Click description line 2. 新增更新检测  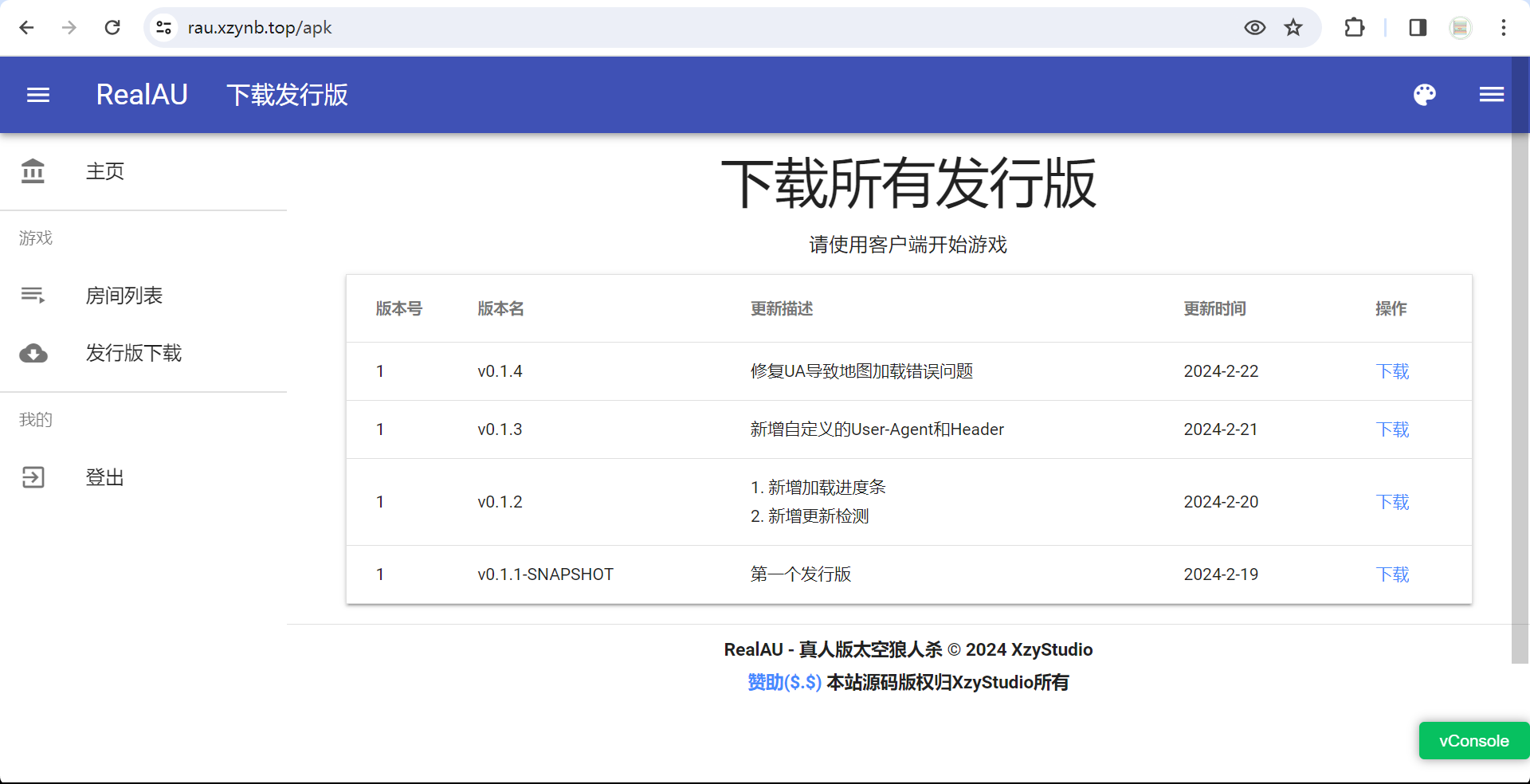coord(810,516)
